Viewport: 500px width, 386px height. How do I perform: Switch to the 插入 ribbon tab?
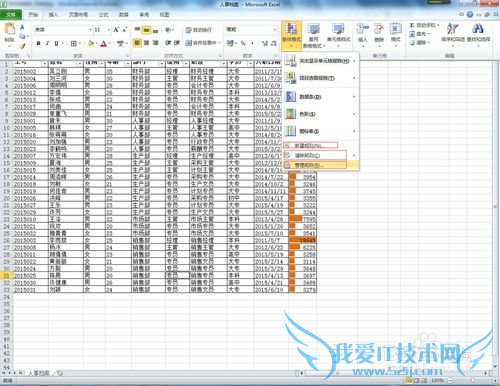[x=53, y=15]
